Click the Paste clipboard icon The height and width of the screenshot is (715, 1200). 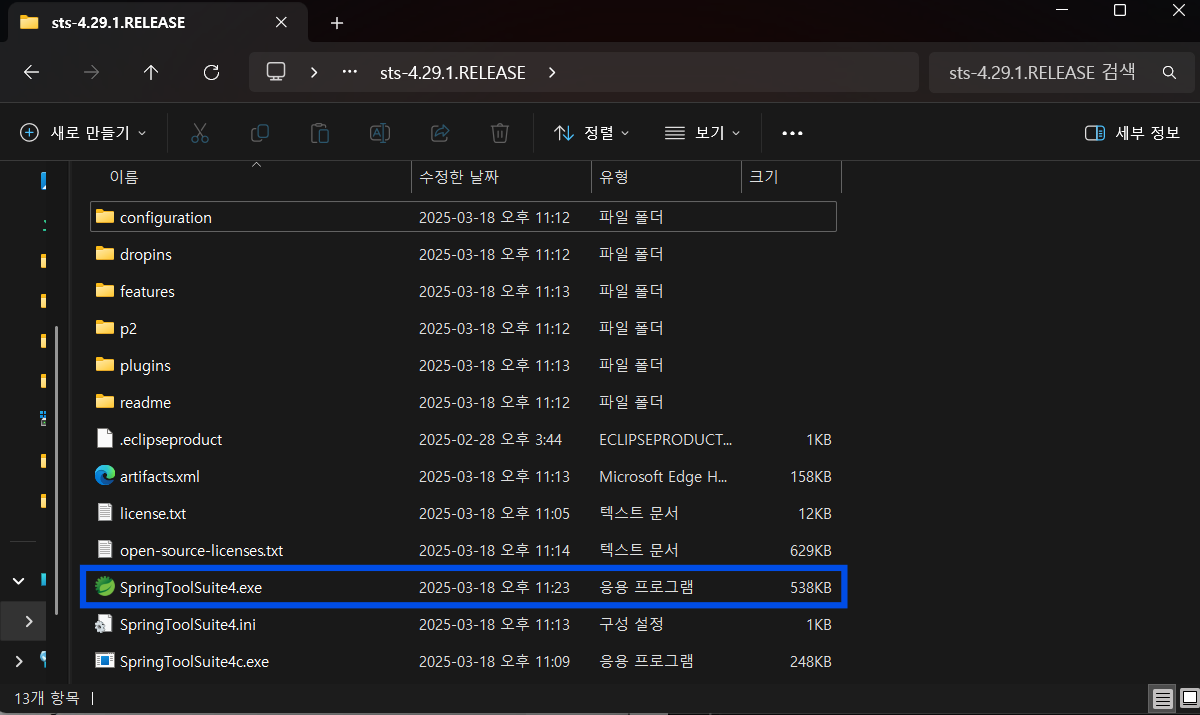tap(320, 132)
